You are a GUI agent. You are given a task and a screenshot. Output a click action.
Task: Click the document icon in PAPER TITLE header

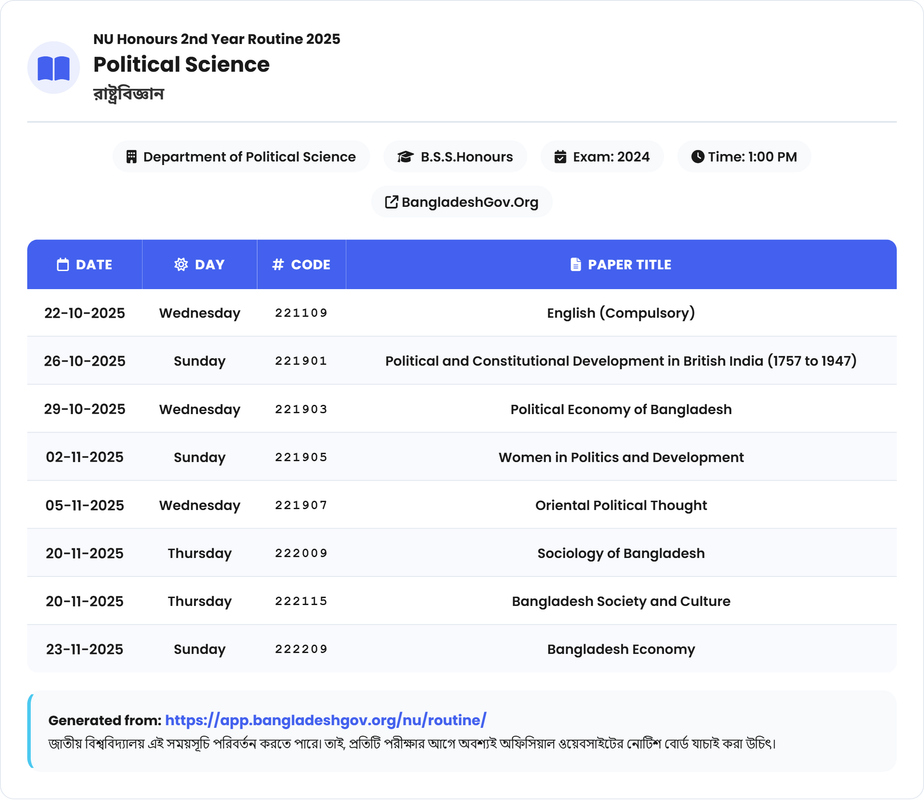coord(575,265)
